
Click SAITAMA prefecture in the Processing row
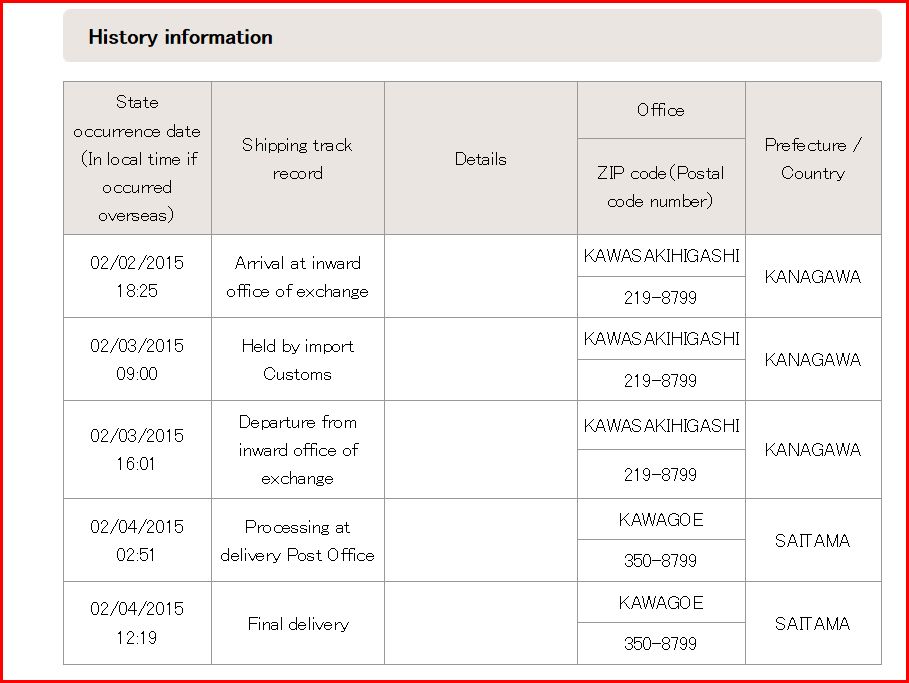[x=812, y=541]
